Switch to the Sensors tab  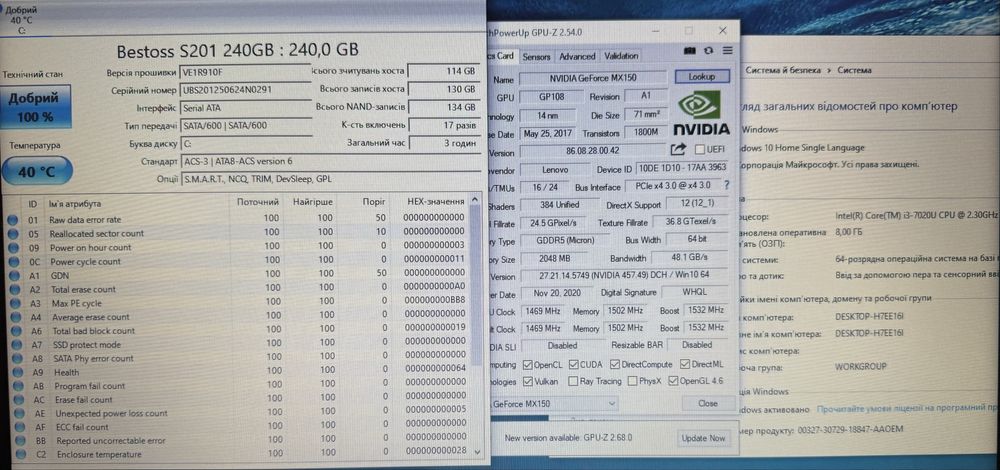(x=536, y=57)
